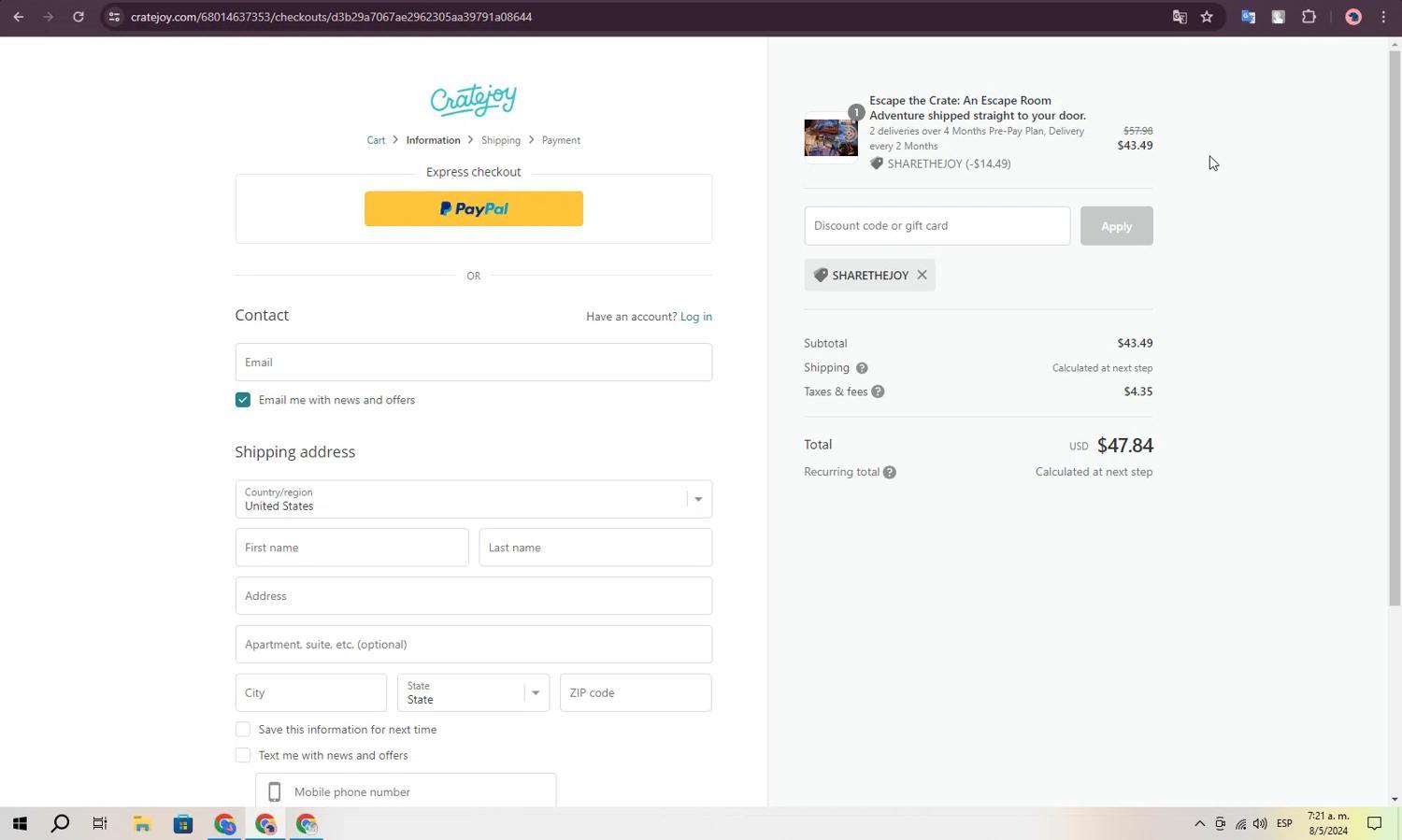1402x840 pixels.
Task: Open the State dropdown
Action: point(473,693)
